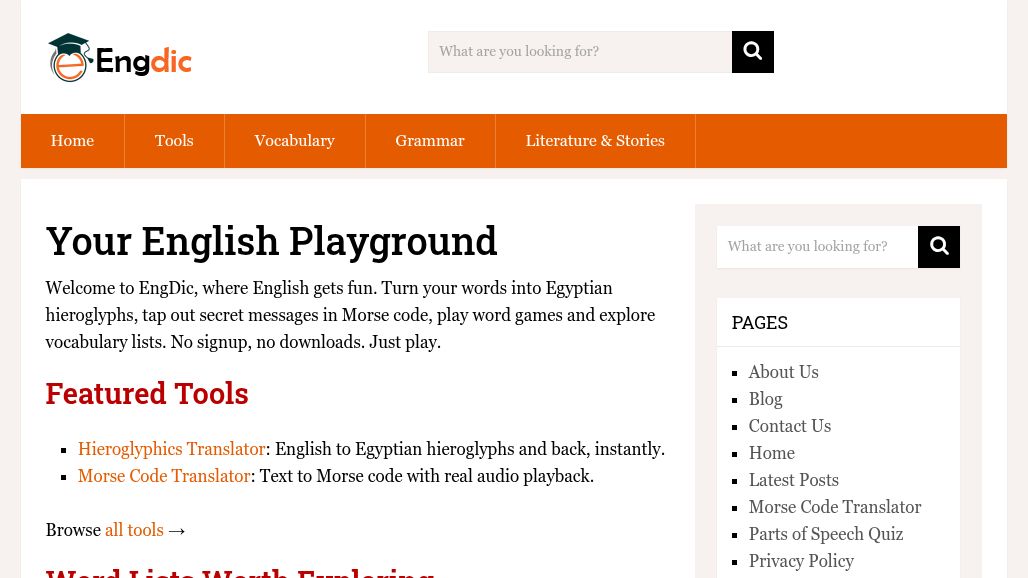Viewport: 1028px width, 578px height.
Task: Open Parts of Speech Quiz page
Action: (825, 534)
